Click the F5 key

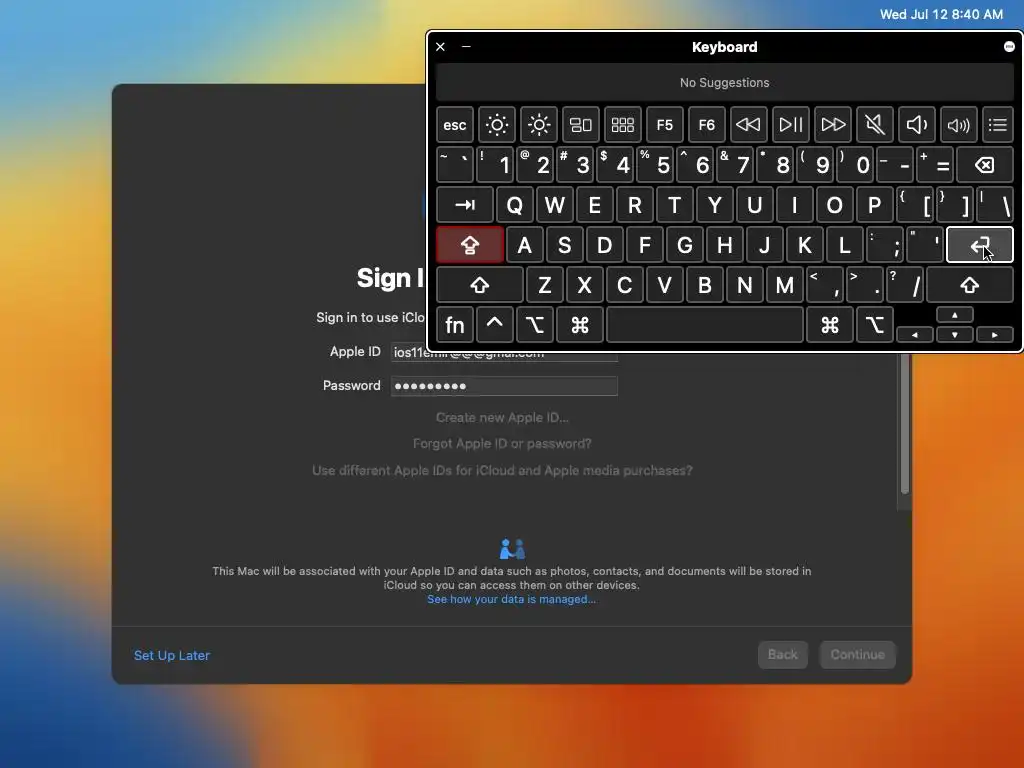coord(664,125)
